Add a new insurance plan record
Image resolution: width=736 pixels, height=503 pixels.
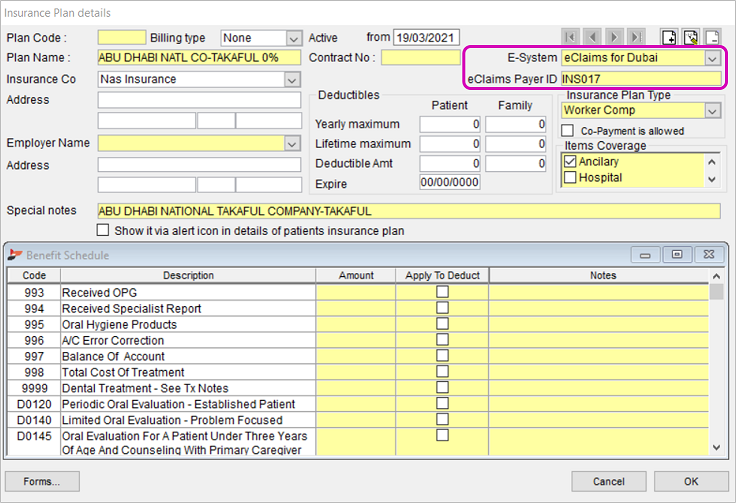[669, 38]
